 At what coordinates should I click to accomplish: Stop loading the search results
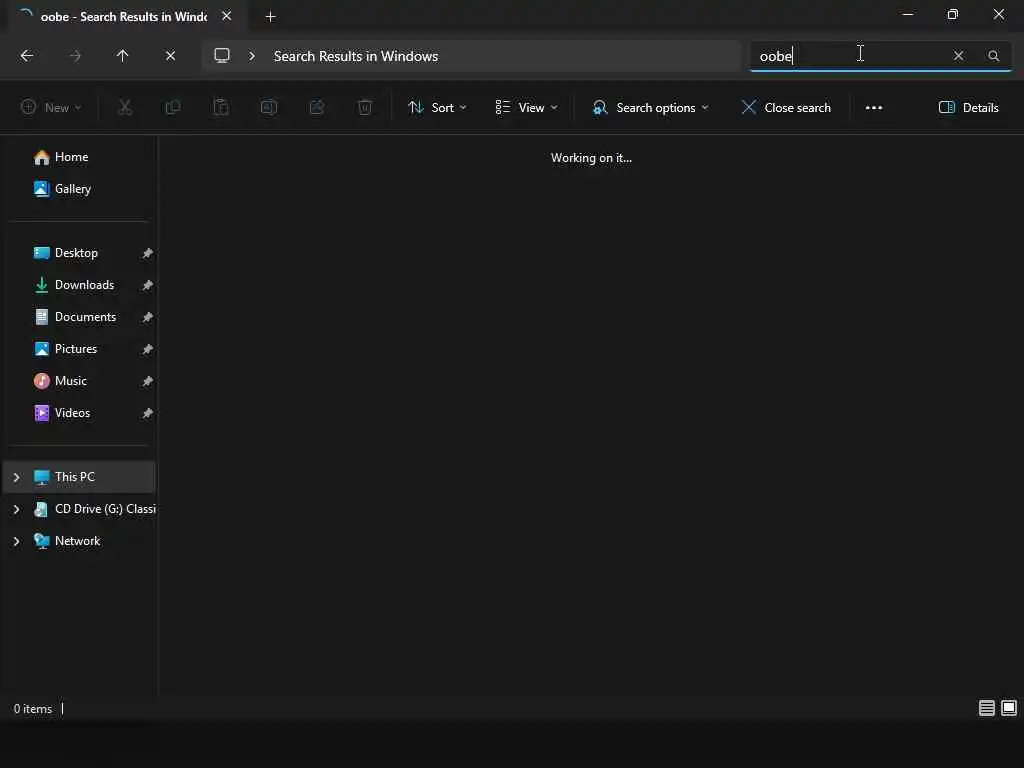(170, 56)
